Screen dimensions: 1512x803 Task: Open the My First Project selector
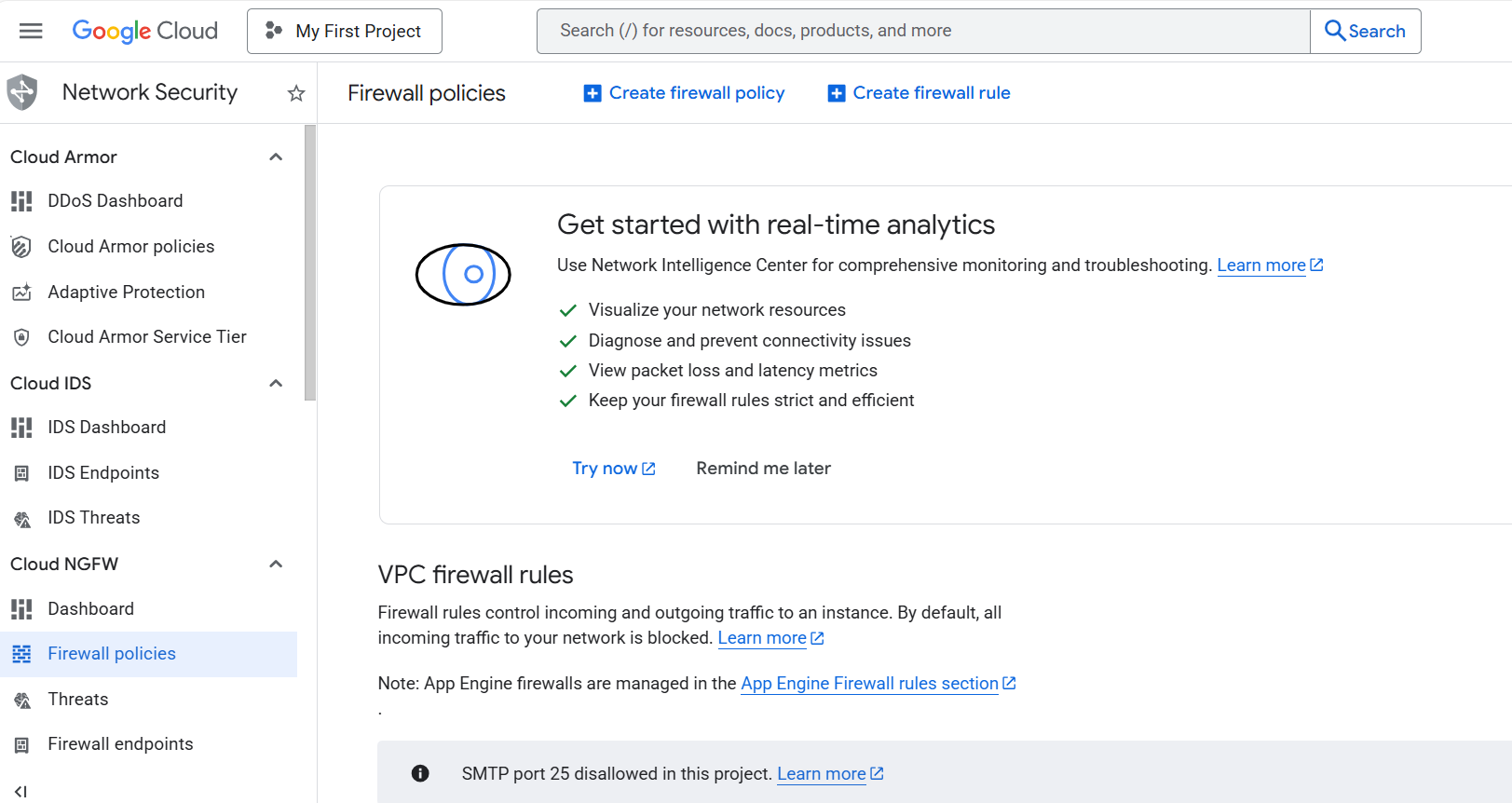coord(344,30)
